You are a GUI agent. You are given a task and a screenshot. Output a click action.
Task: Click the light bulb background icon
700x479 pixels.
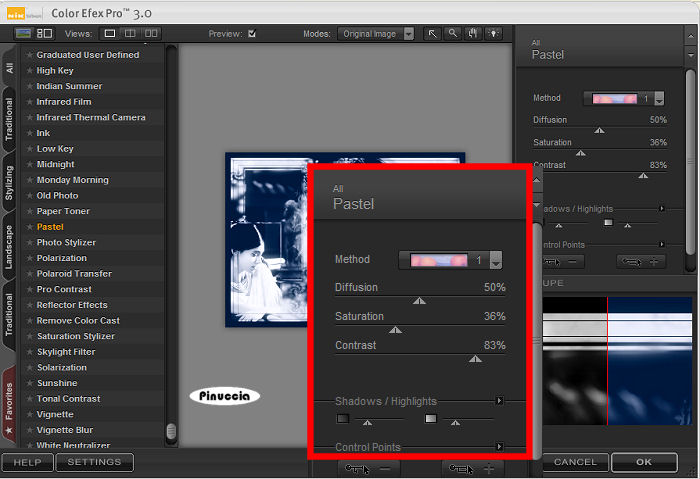493,33
